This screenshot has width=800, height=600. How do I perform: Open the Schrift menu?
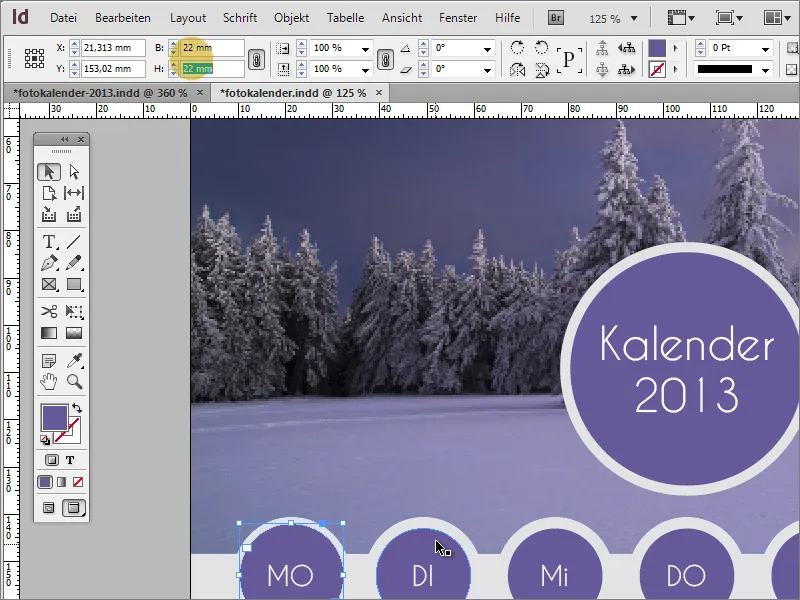point(240,18)
